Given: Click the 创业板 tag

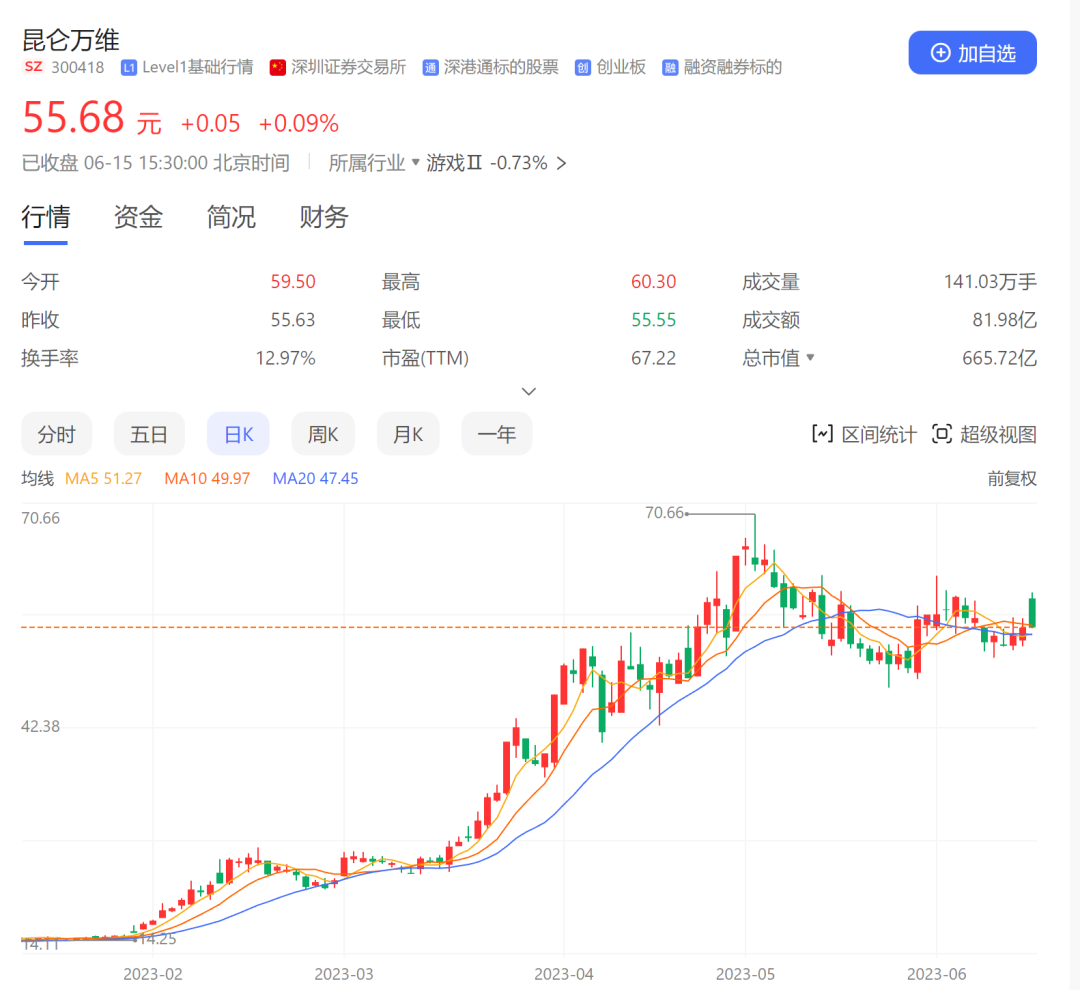Looking at the screenshot, I should [621, 68].
